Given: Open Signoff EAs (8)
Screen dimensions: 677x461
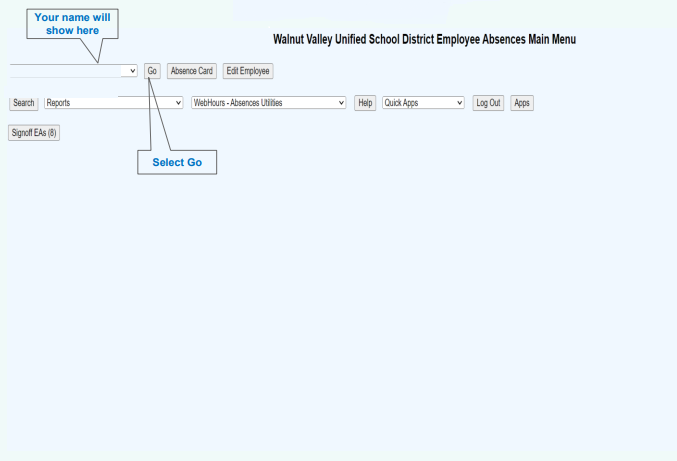Looking at the screenshot, I should [34, 133].
